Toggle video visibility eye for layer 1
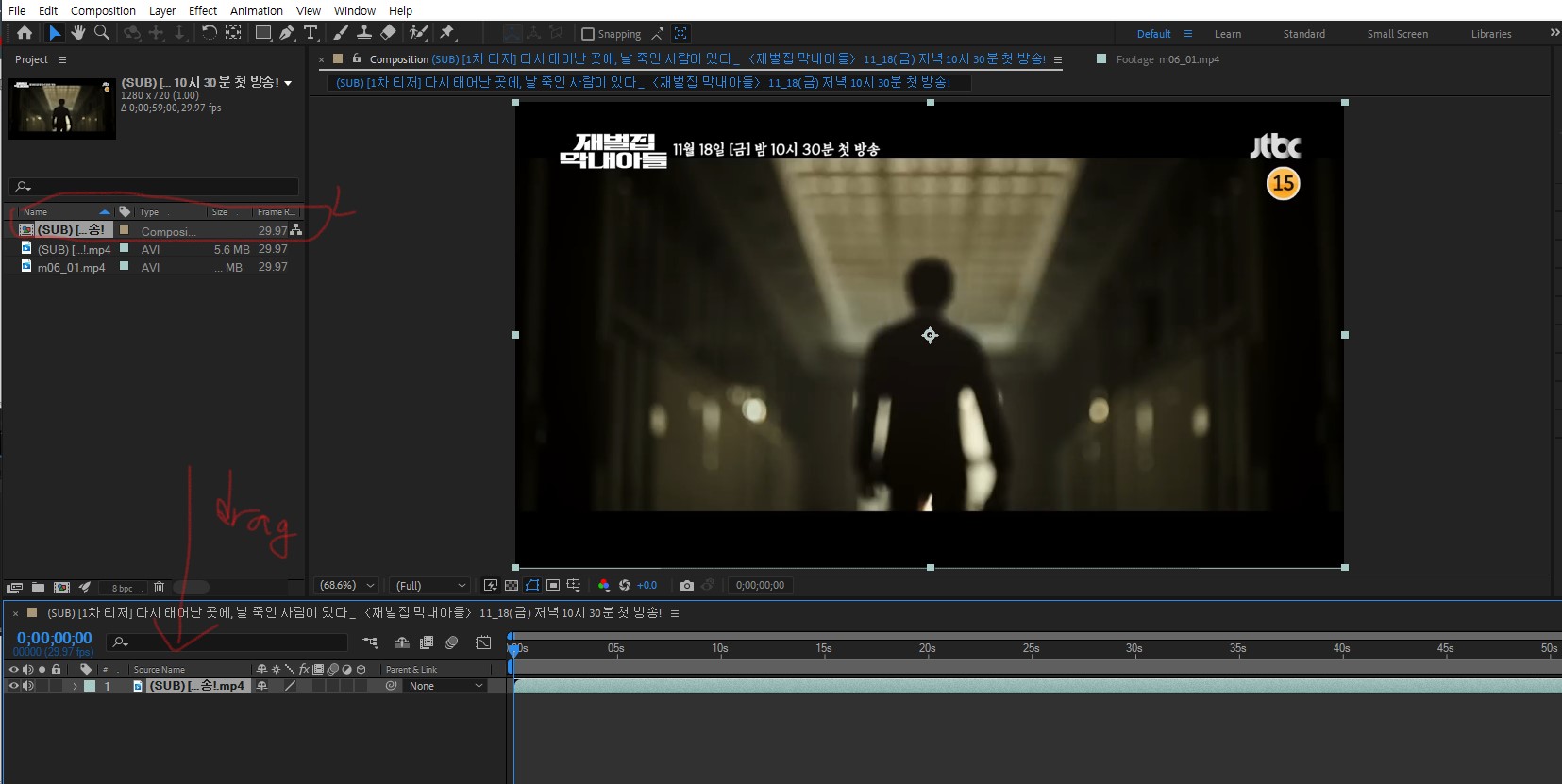 13,686
